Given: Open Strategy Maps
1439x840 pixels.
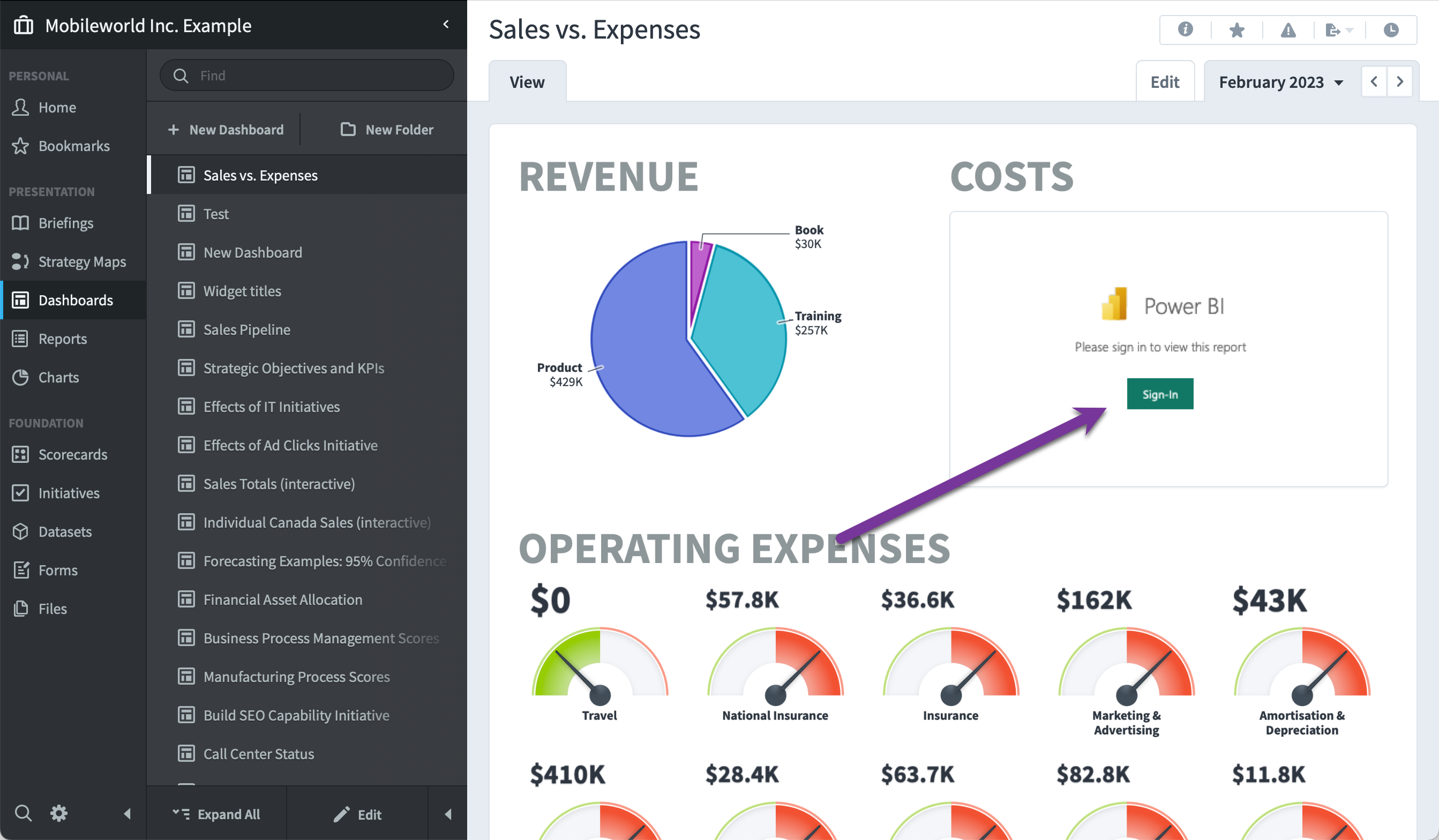Looking at the screenshot, I should (x=73, y=261).
